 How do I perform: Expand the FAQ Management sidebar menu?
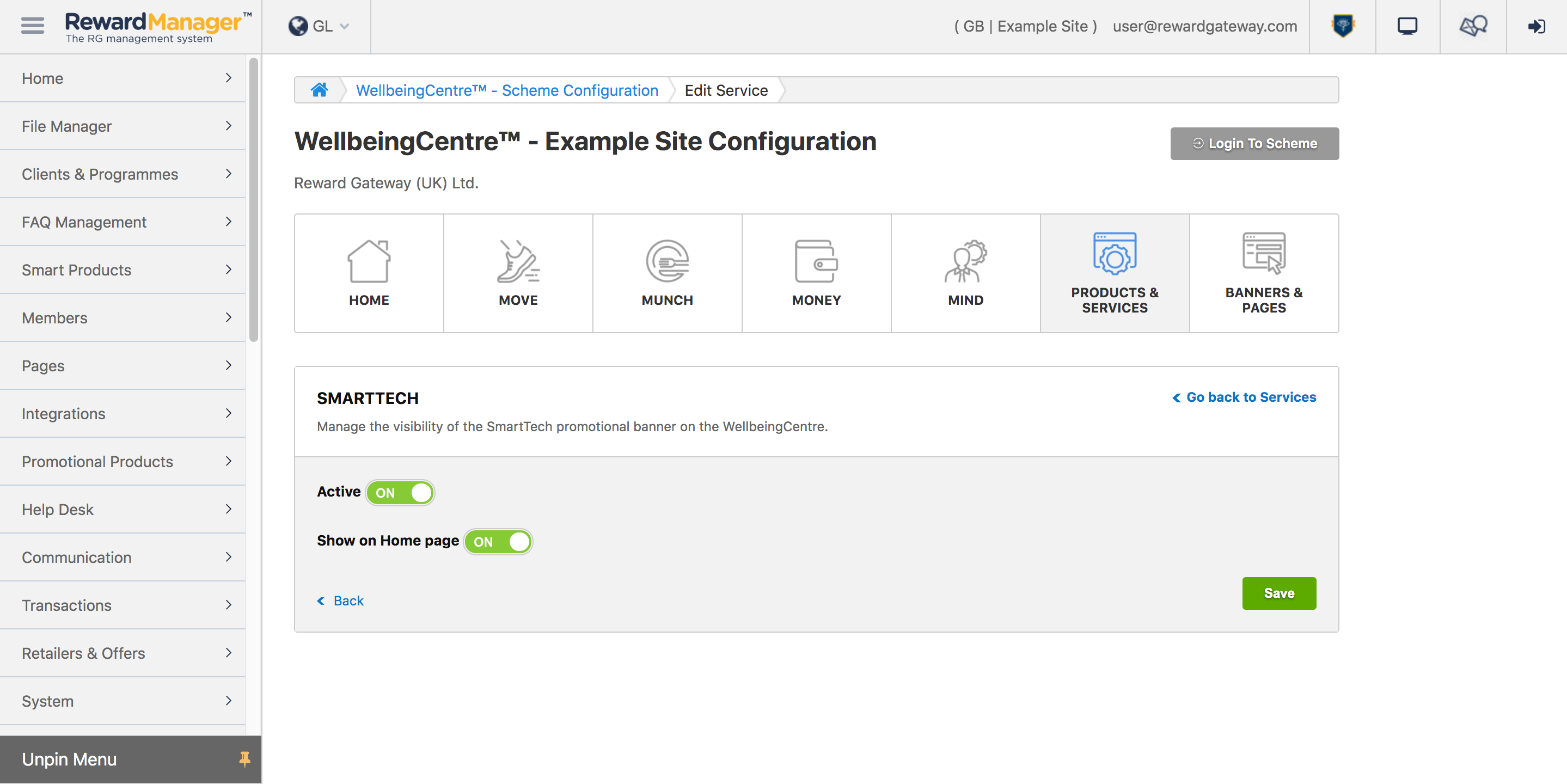[123, 222]
